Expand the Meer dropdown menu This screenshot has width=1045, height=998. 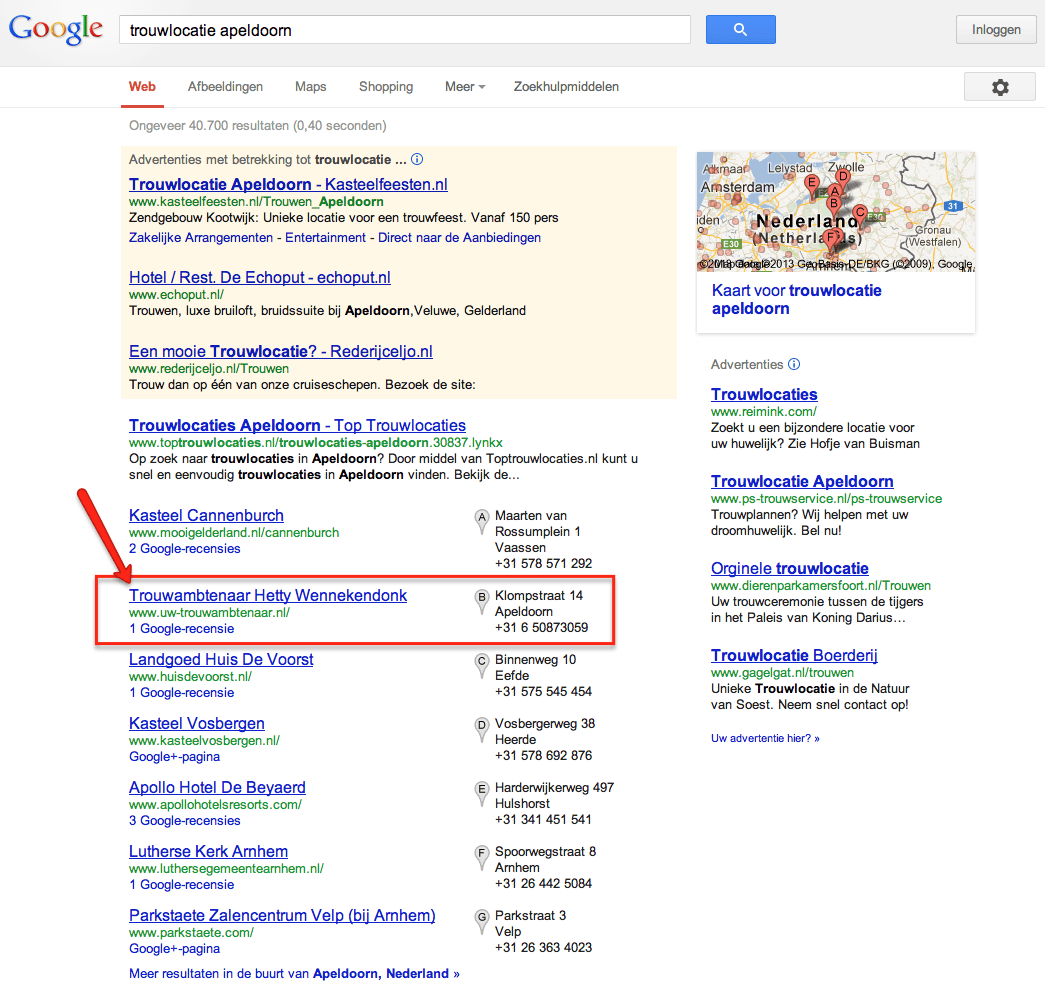464,87
